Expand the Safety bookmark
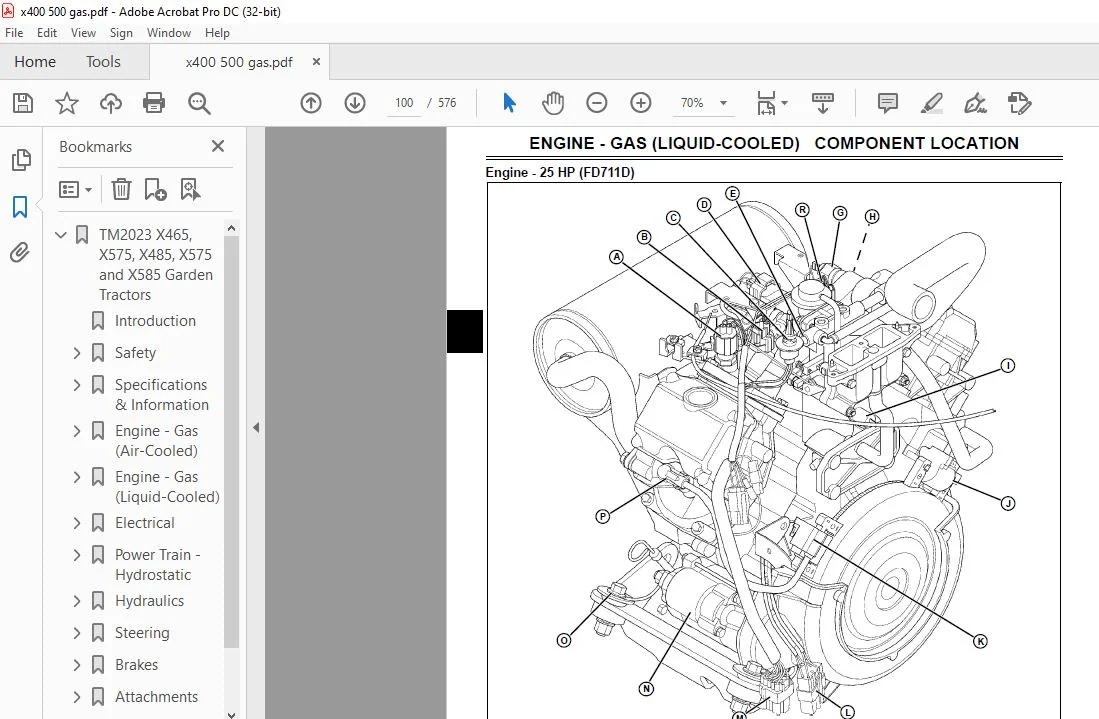Viewport: 1099px width, 719px height. click(x=77, y=353)
